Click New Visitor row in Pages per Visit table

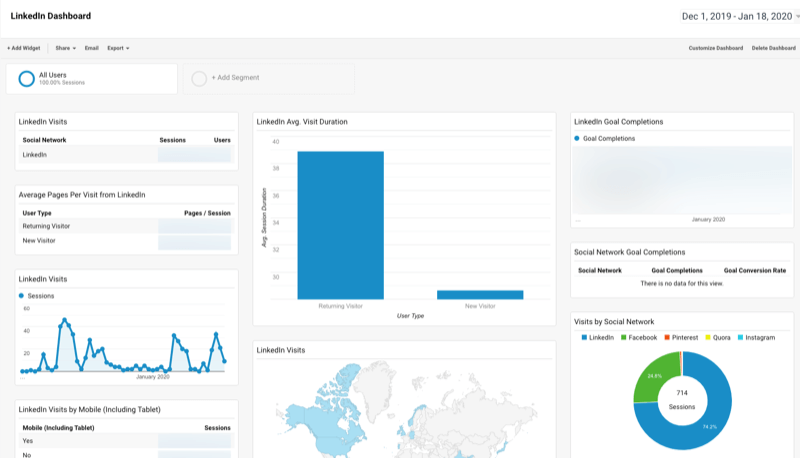point(127,240)
